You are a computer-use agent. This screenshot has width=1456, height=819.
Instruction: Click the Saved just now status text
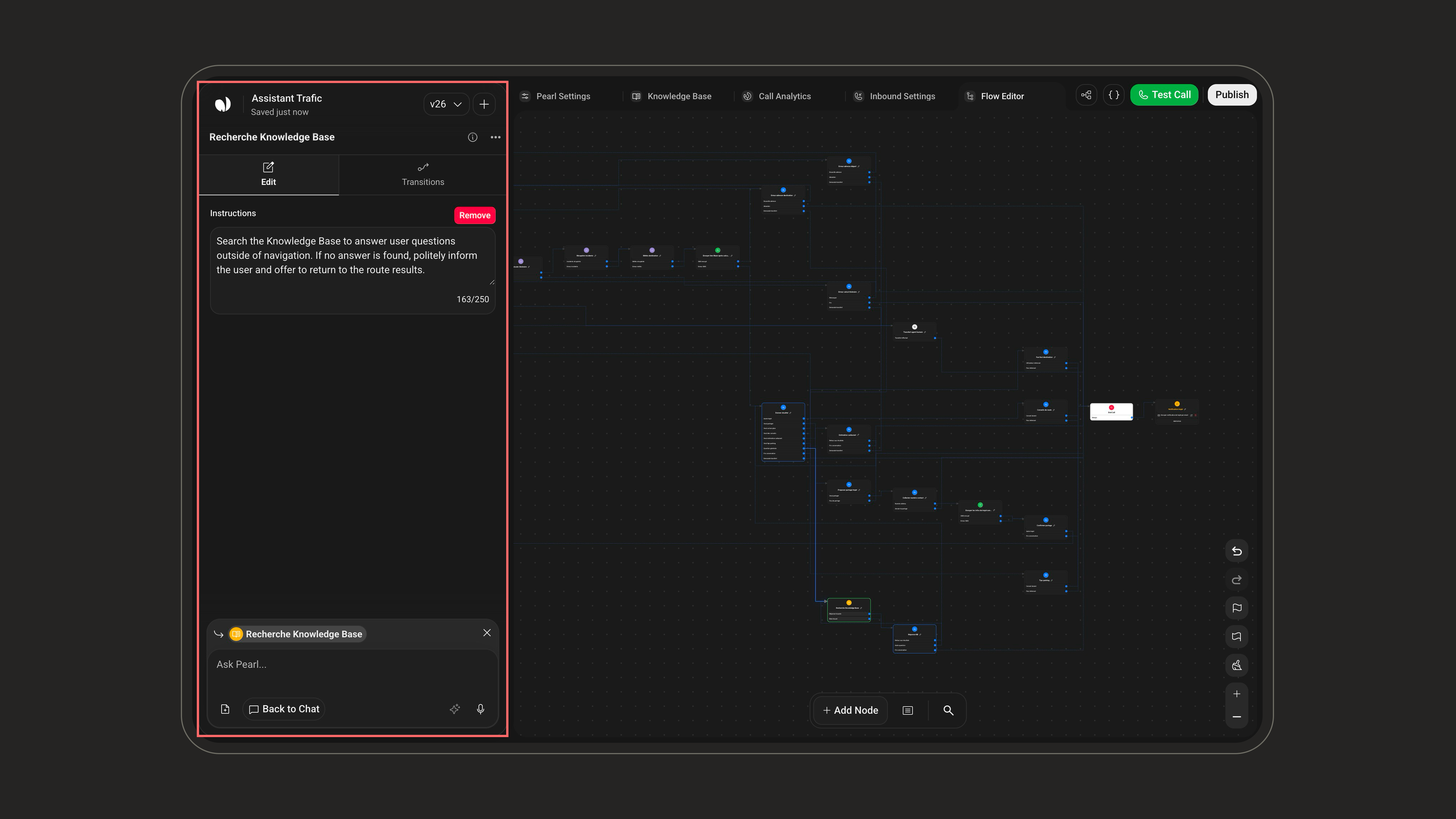[280, 113]
